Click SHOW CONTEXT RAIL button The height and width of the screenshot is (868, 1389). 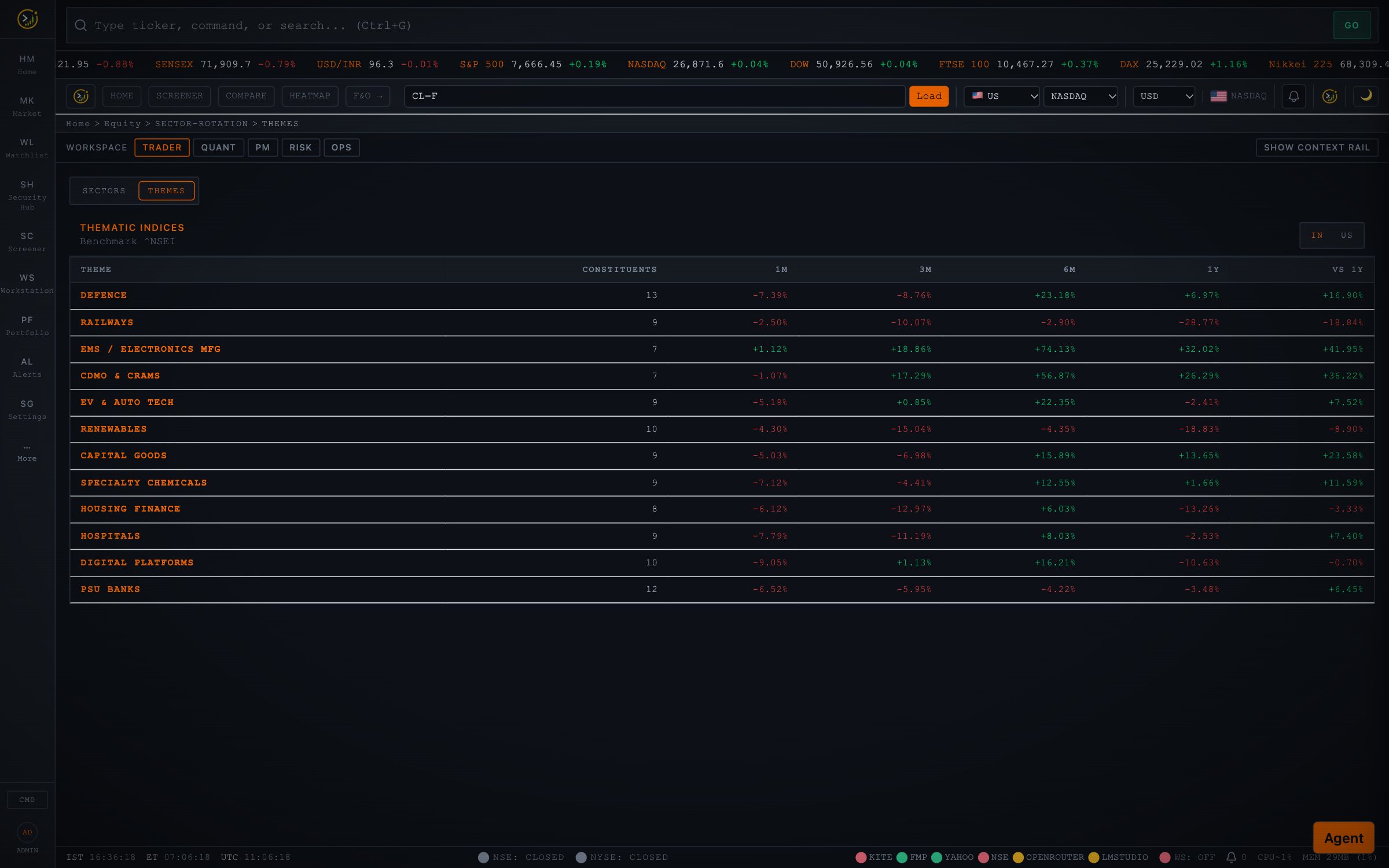click(1317, 148)
